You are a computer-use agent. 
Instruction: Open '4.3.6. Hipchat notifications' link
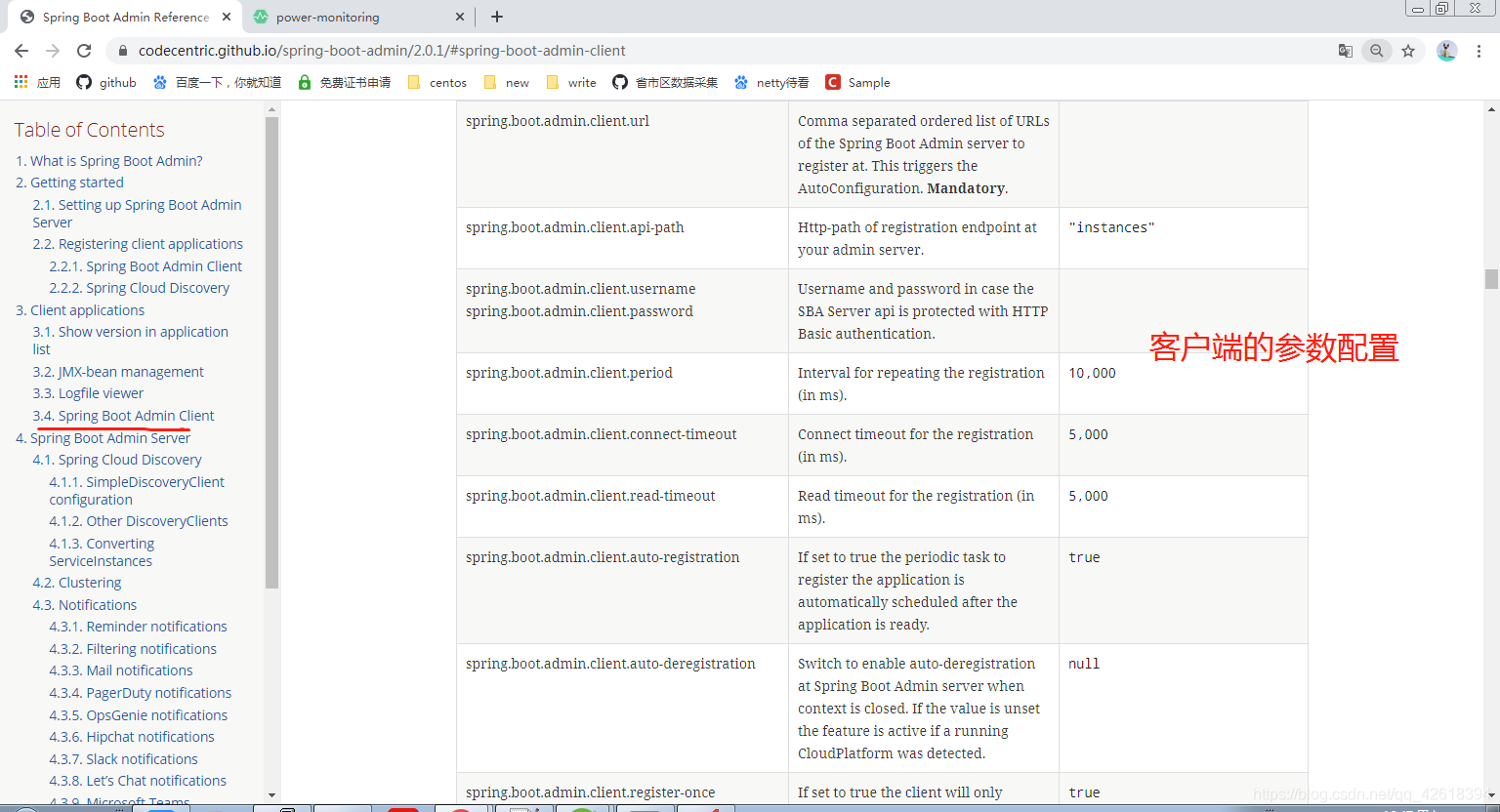(132, 737)
